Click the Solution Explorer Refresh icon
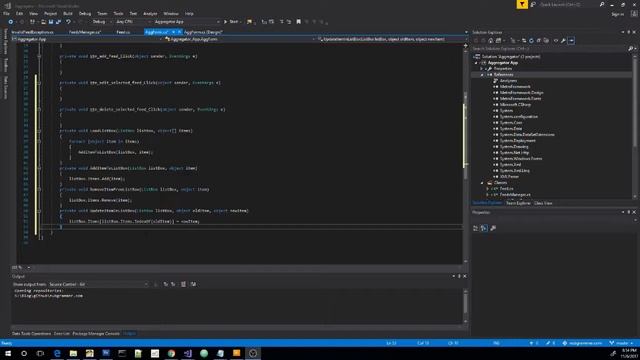The image size is (640, 360). point(531,40)
